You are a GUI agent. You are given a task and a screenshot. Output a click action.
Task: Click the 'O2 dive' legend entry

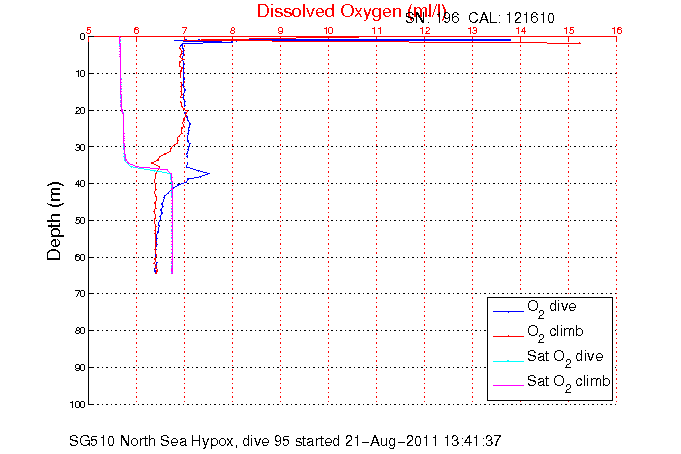[x=552, y=308]
